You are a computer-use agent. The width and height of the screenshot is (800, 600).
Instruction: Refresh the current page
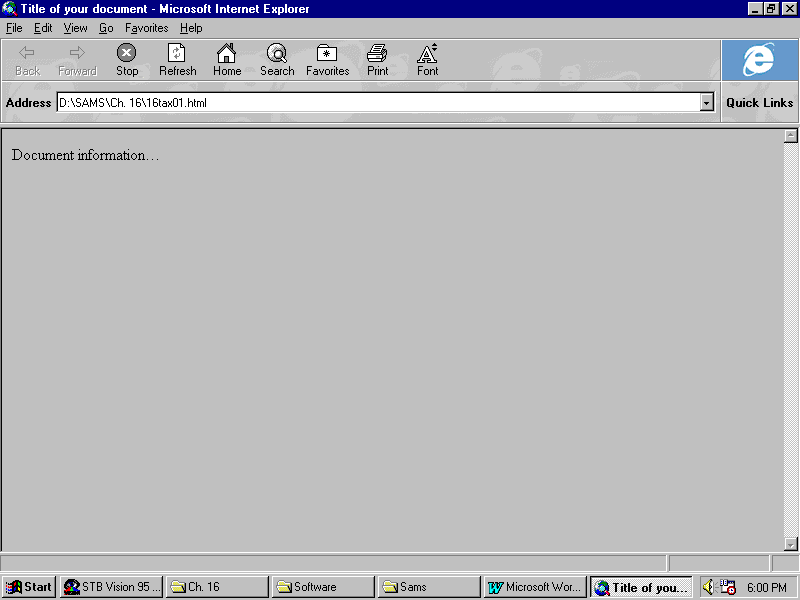click(x=177, y=60)
